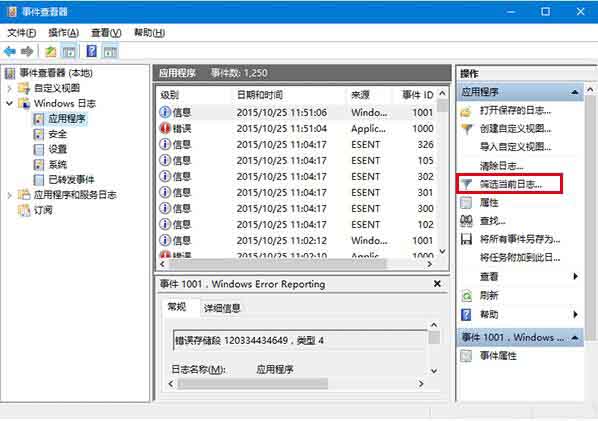Switch to the 常规 tab
The width and height of the screenshot is (598, 421).
(x=177, y=307)
